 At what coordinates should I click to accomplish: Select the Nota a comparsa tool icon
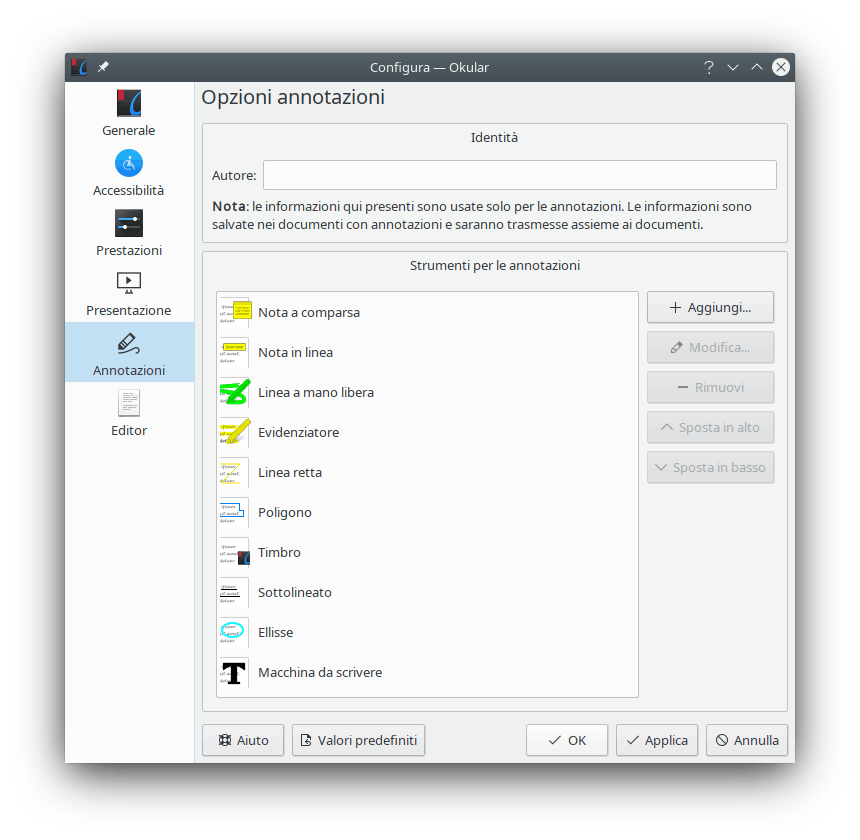pos(234,312)
